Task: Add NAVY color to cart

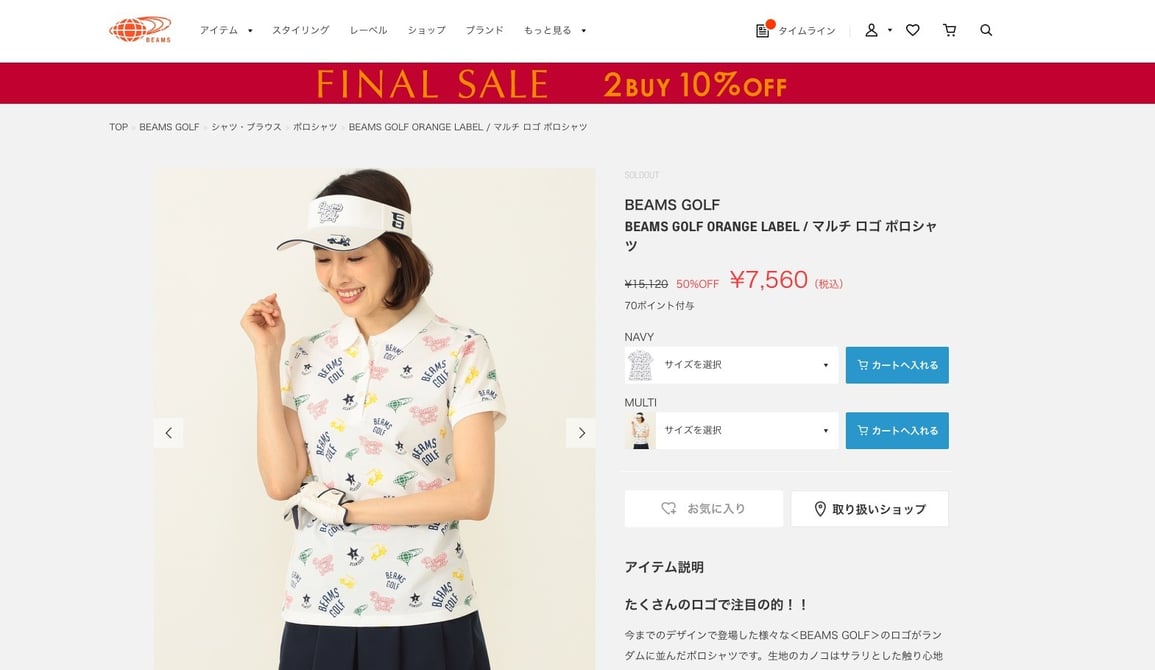Action: (897, 365)
